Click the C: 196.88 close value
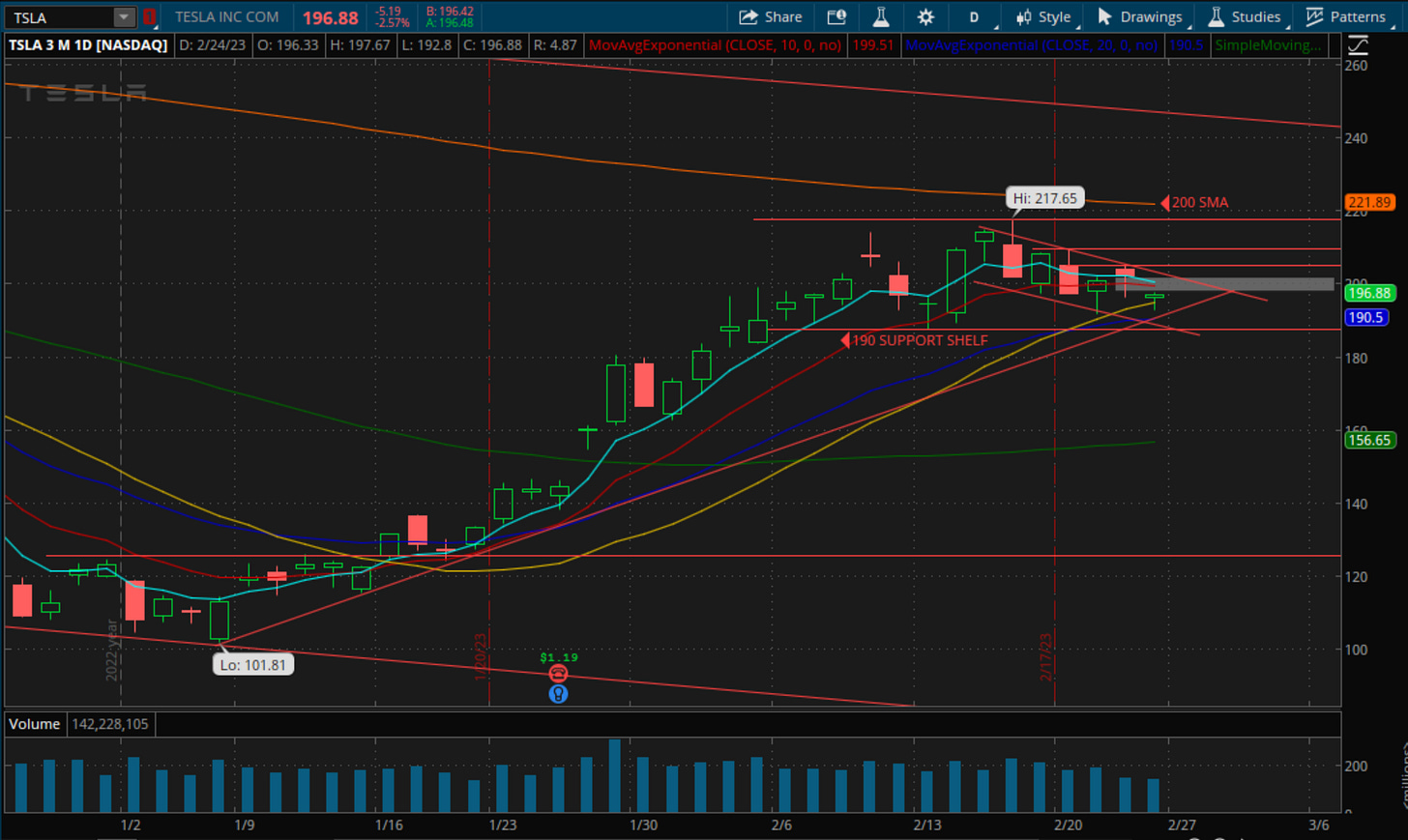The height and width of the screenshot is (840, 1408). (x=493, y=45)
